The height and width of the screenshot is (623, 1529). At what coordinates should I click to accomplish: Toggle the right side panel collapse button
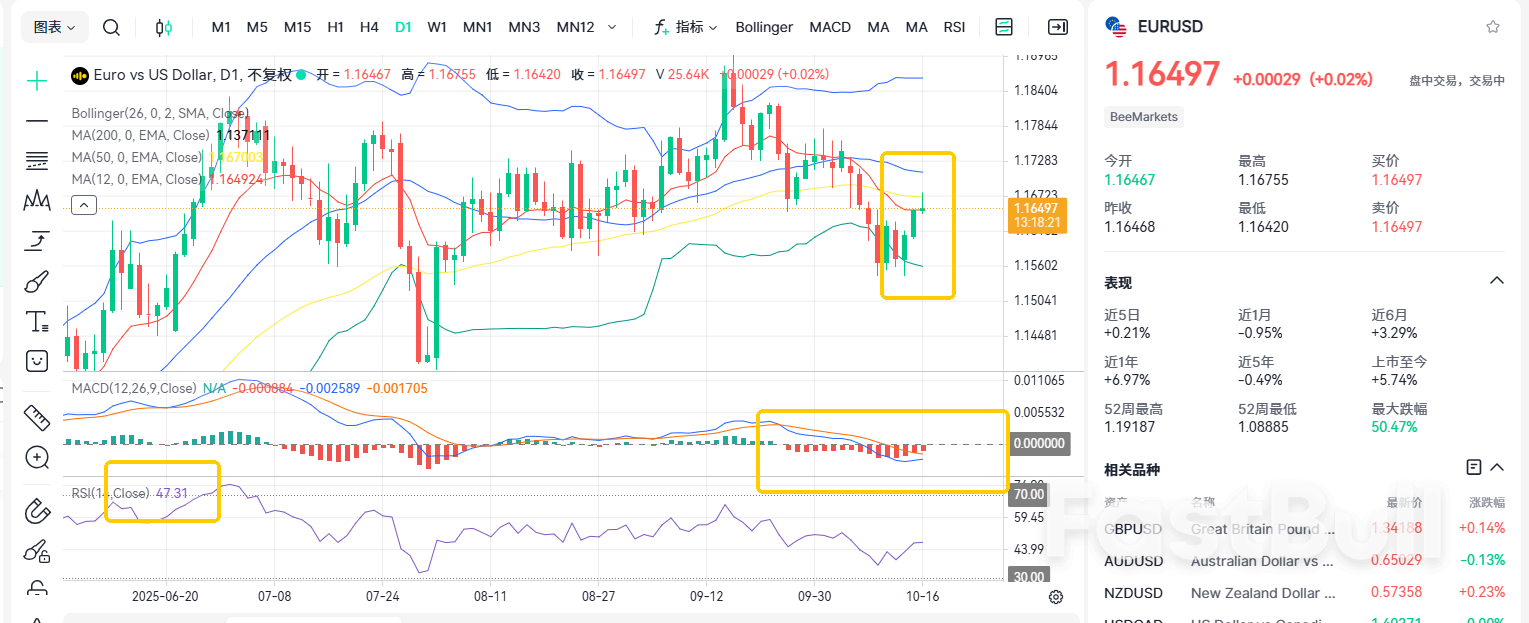[1057, 27]
